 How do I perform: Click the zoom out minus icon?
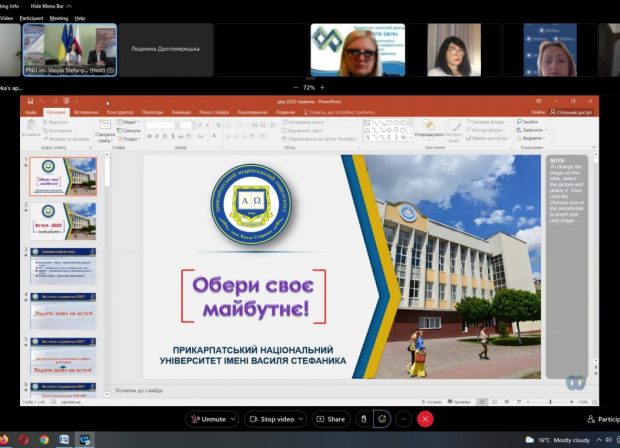click(x=296, y=87)
